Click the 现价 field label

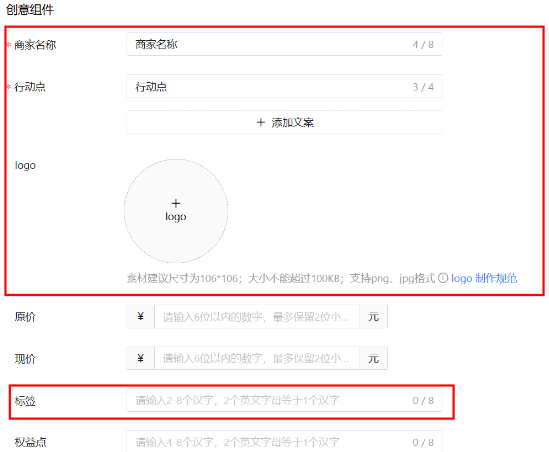tap(25, 359)
